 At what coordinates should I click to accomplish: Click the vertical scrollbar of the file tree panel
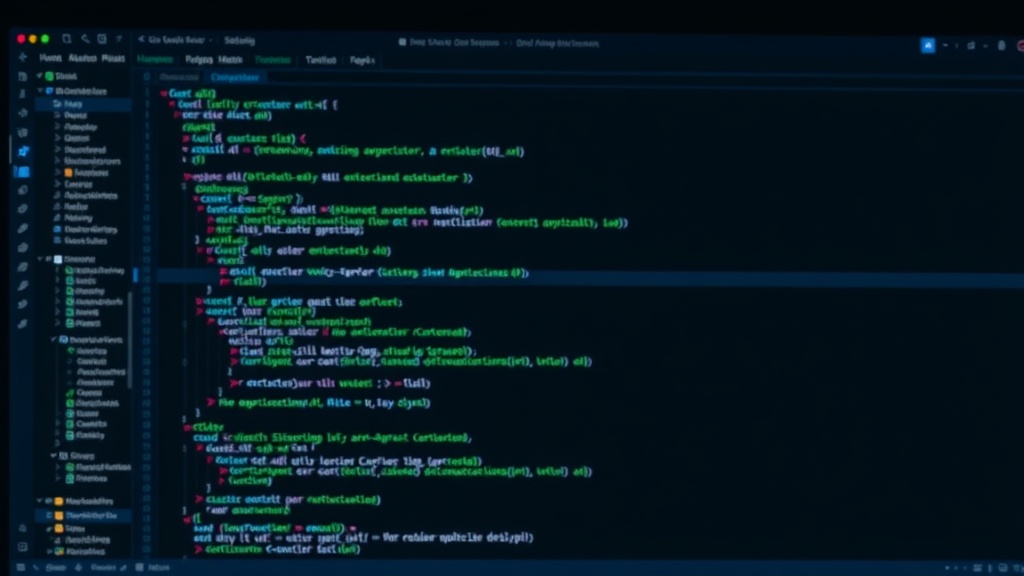click(x=130, y=340)
